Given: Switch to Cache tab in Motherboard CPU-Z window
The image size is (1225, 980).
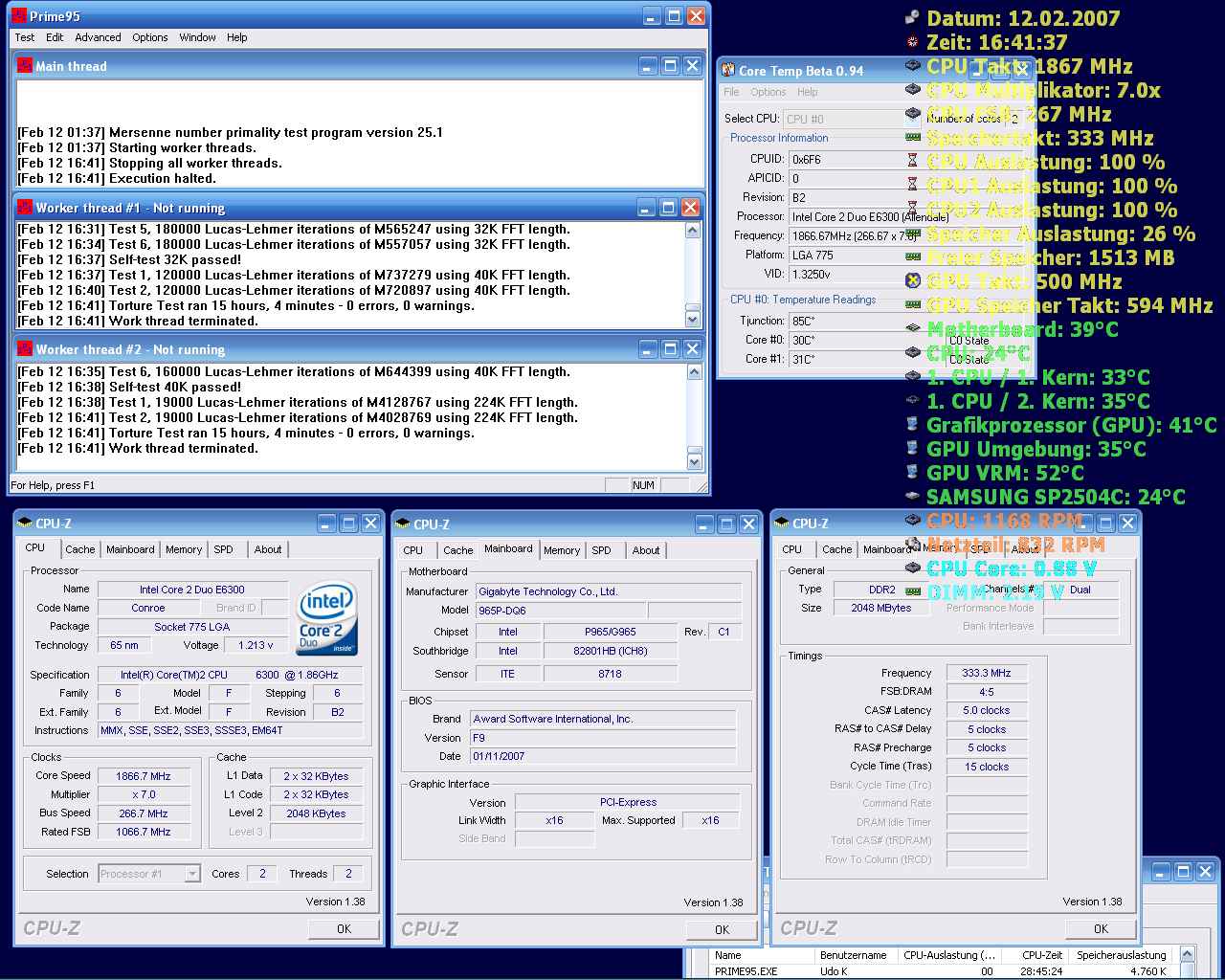Looking at the screenshot, I should pyautogui.click(x=458, y=550).
